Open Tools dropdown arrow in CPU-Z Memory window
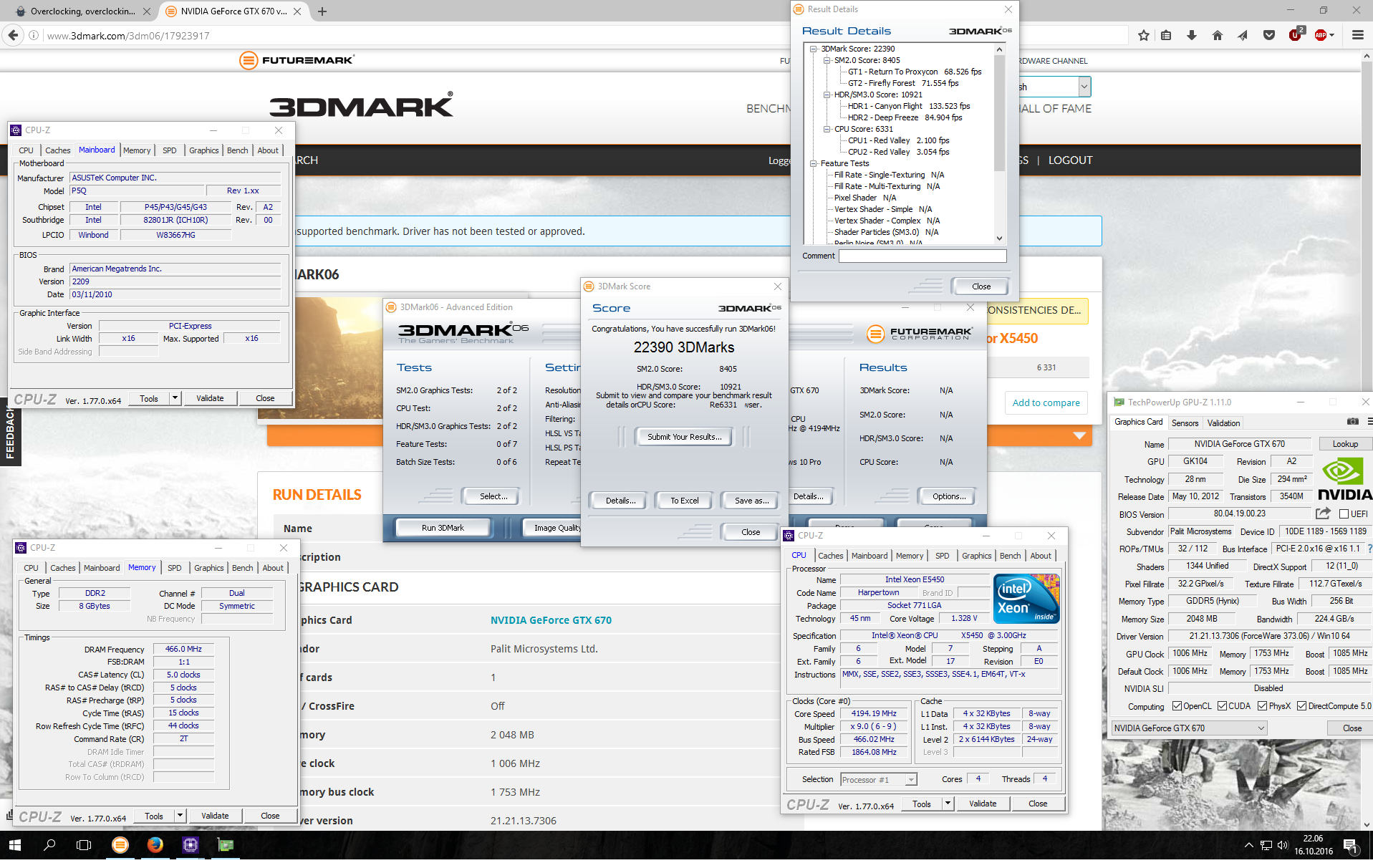The image size is (1373, 868). point(180,816)
